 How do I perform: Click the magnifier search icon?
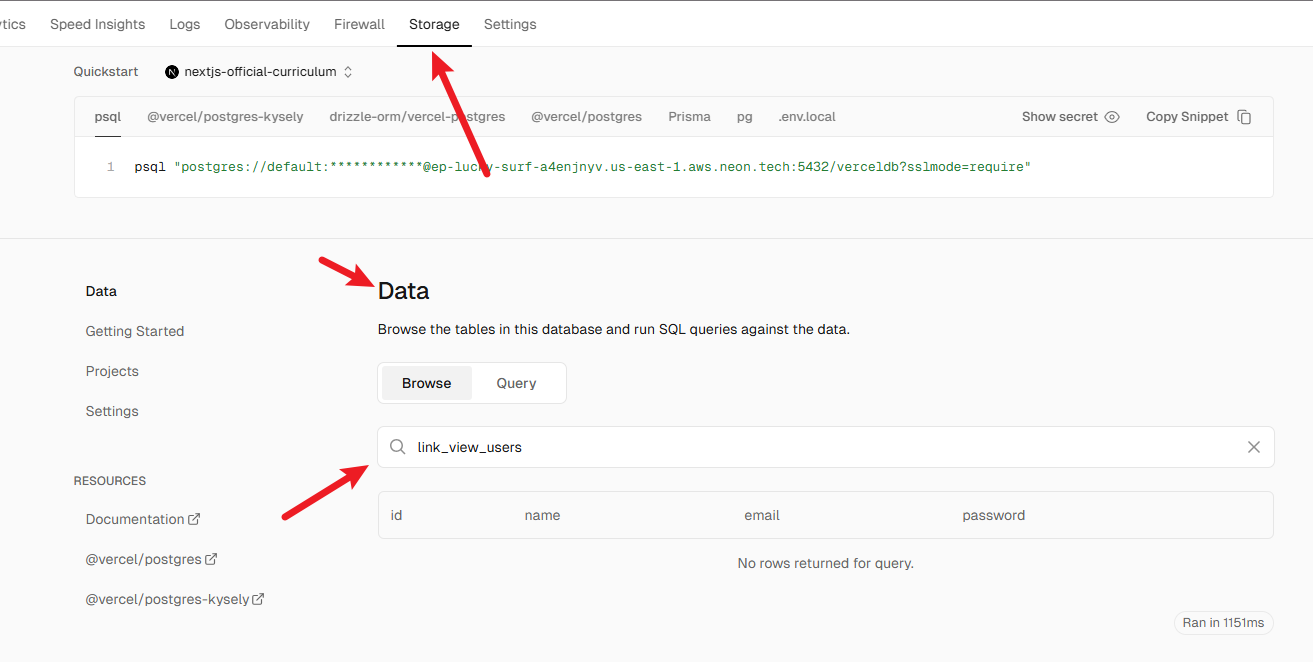397,447
